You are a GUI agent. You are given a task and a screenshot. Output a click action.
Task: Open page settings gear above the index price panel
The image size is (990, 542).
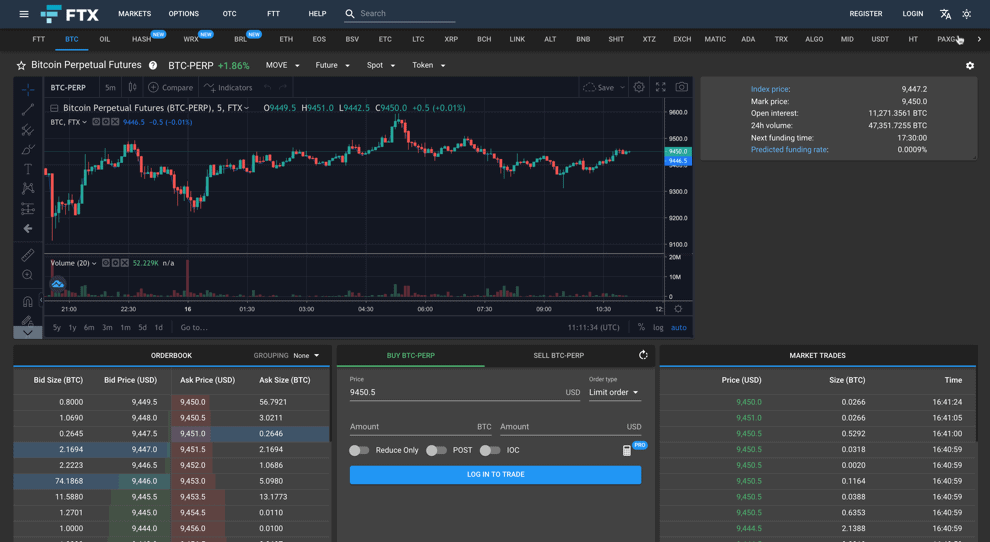(970, 66)
